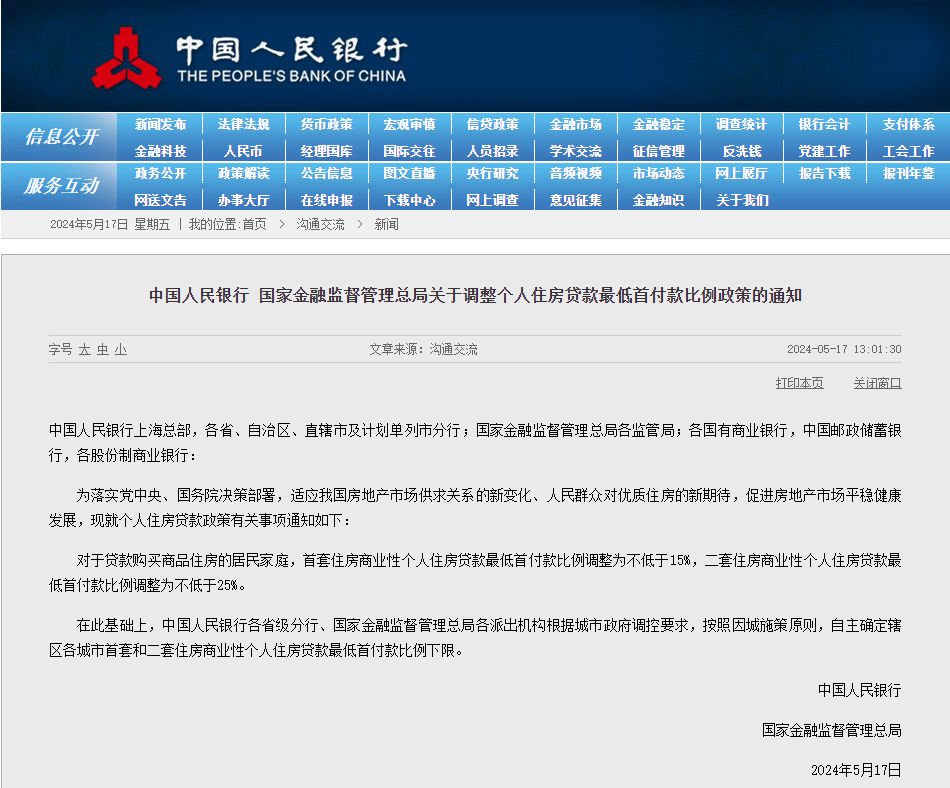Open 政策解读 page
The width and height of the screenshot is (950, 788).
click(243, 173)
